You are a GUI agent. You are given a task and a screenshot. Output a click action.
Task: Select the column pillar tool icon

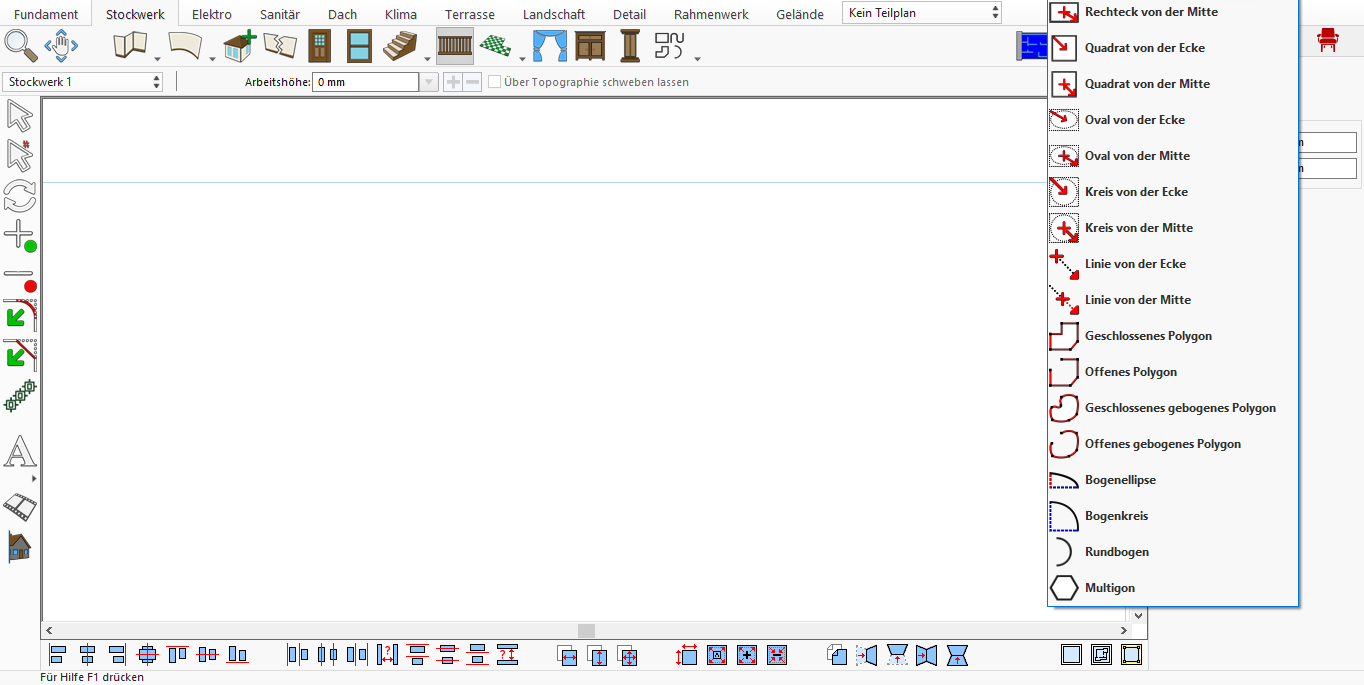630,46
